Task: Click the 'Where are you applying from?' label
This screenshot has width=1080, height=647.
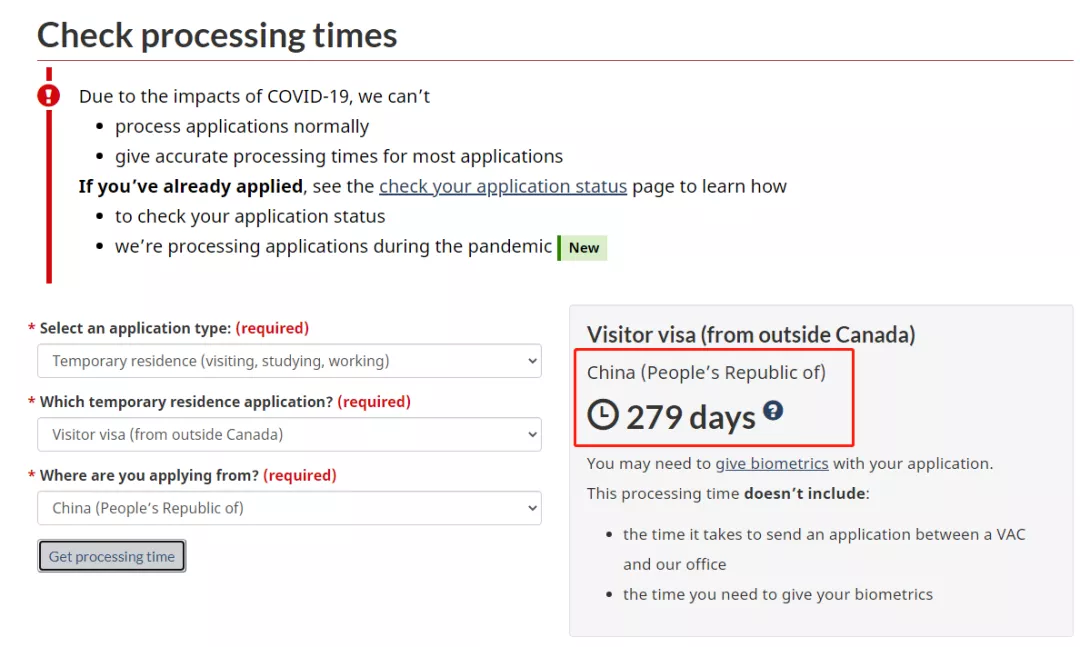Action: (149, 475)
